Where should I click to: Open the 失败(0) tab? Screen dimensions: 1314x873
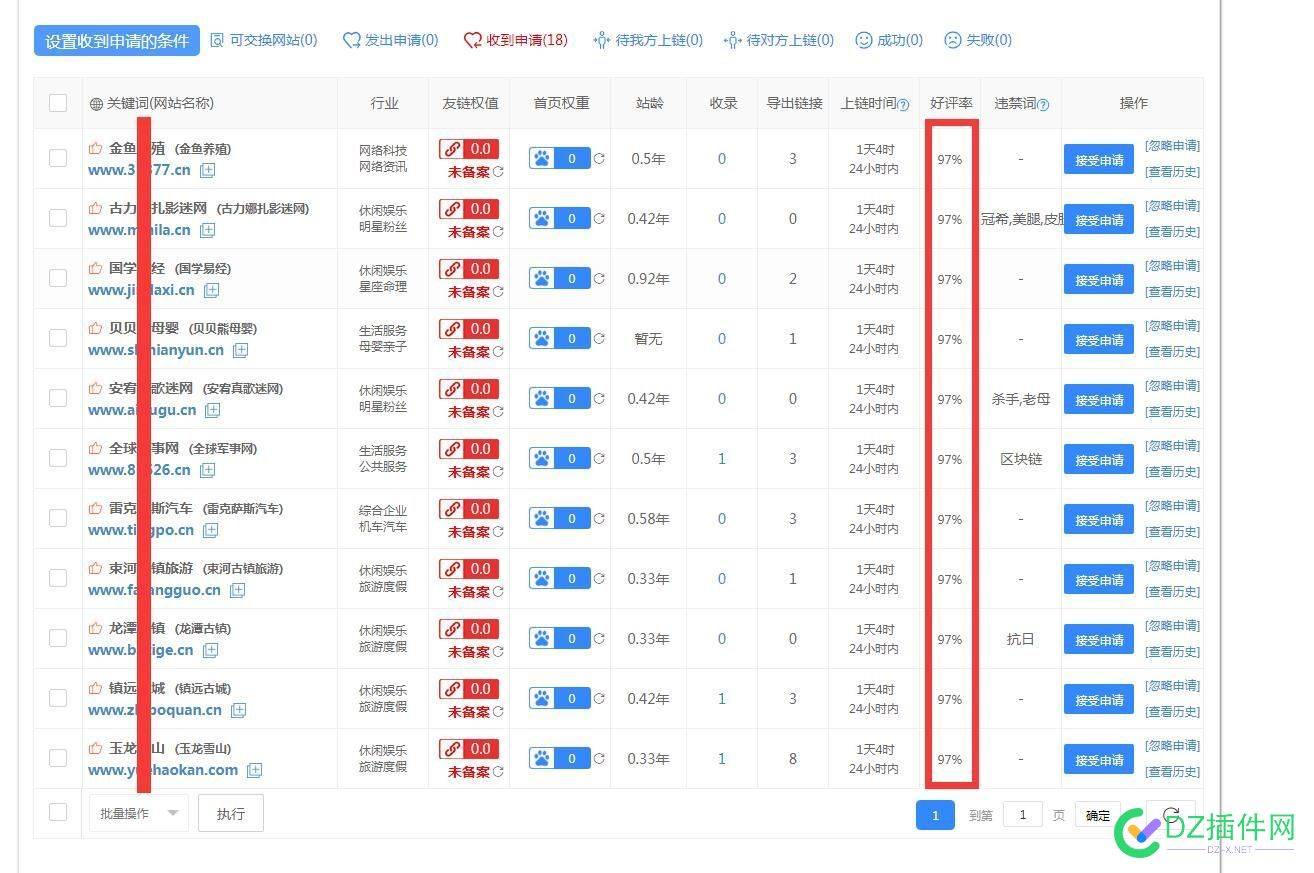click(978, 40)
